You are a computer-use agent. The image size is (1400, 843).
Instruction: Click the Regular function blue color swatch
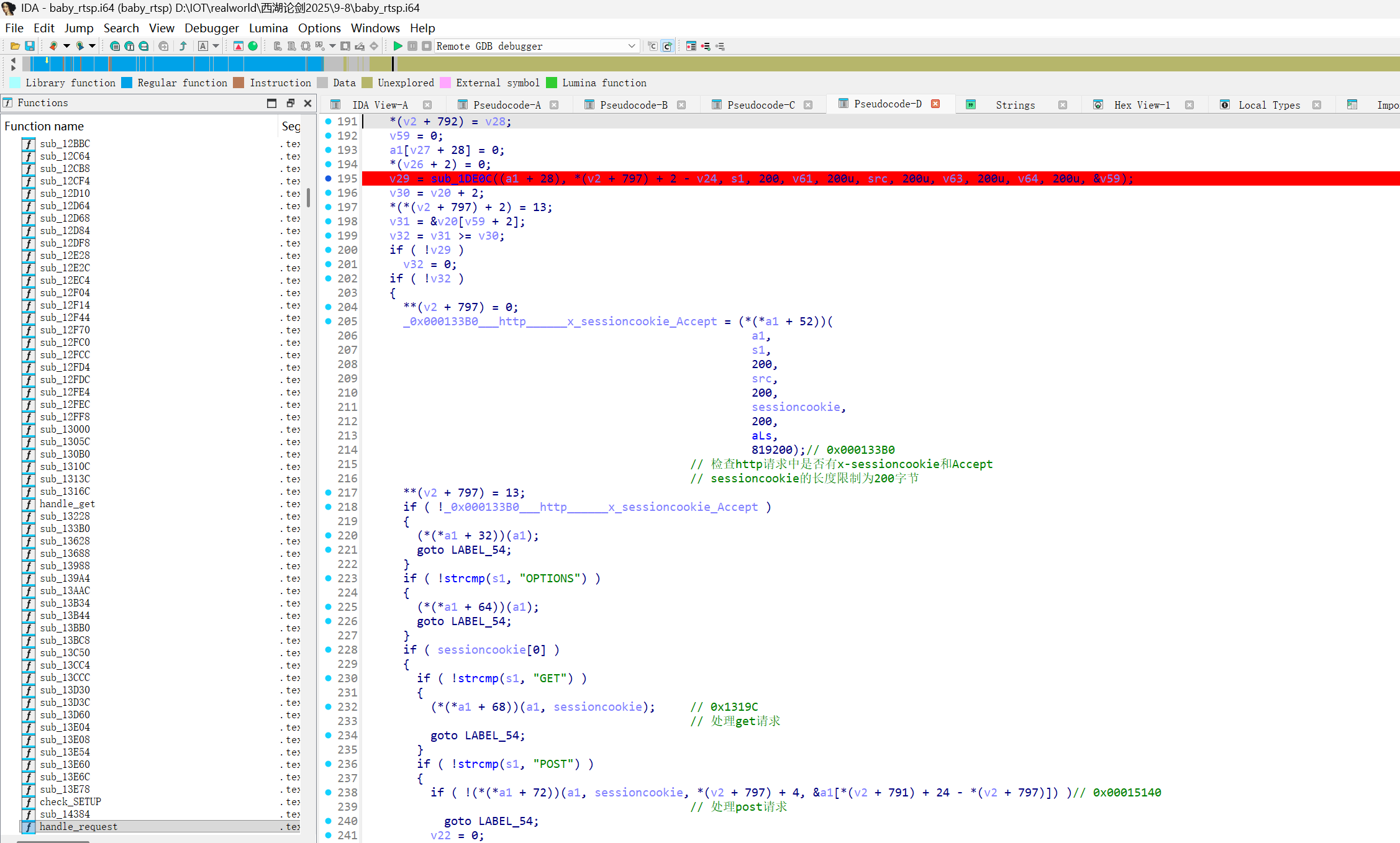click(127, 83)
